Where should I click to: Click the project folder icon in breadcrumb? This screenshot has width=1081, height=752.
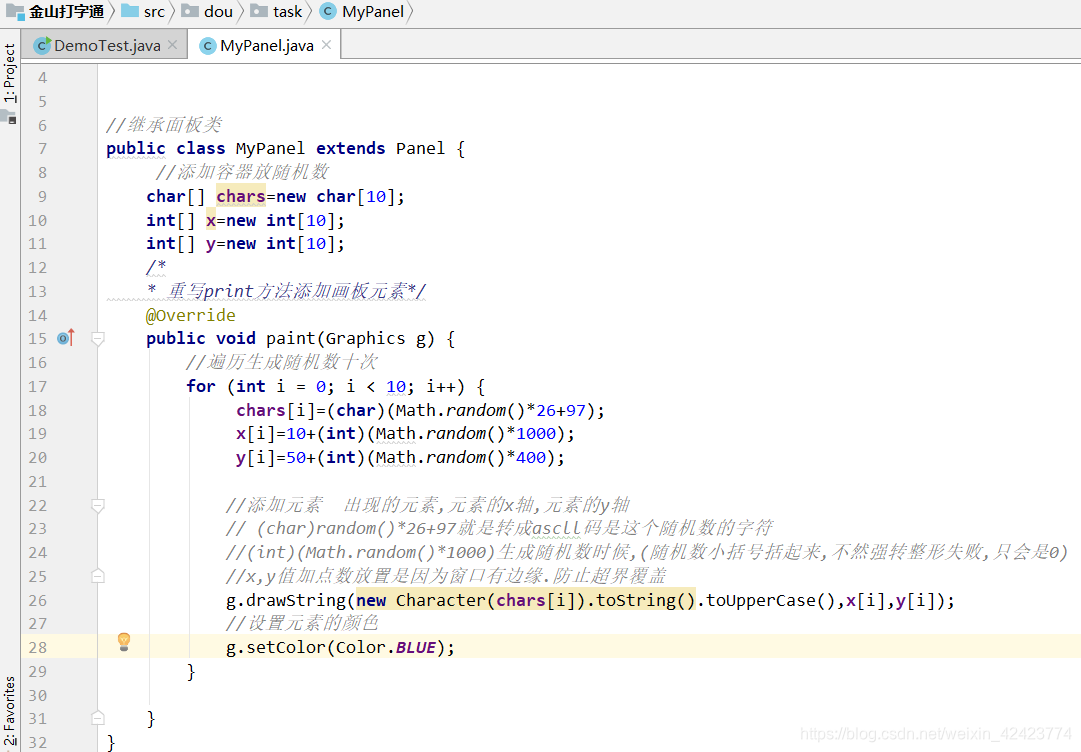click(x=15, y=11)
